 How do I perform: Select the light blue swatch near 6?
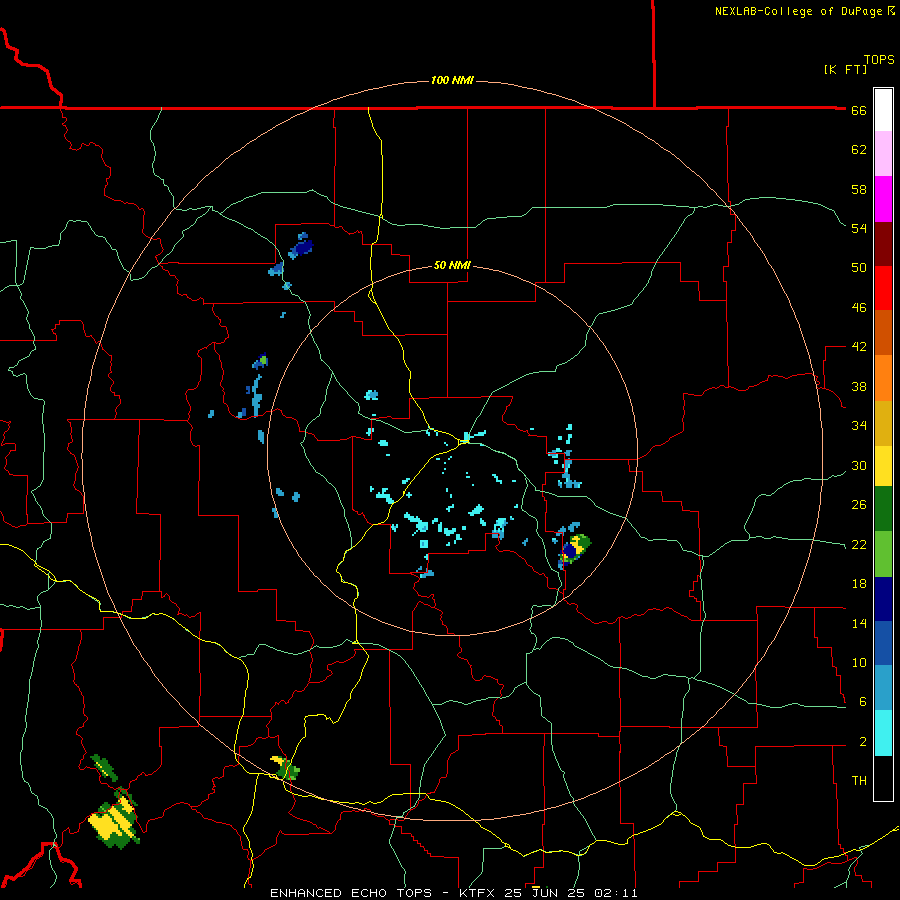pos(883,688)
